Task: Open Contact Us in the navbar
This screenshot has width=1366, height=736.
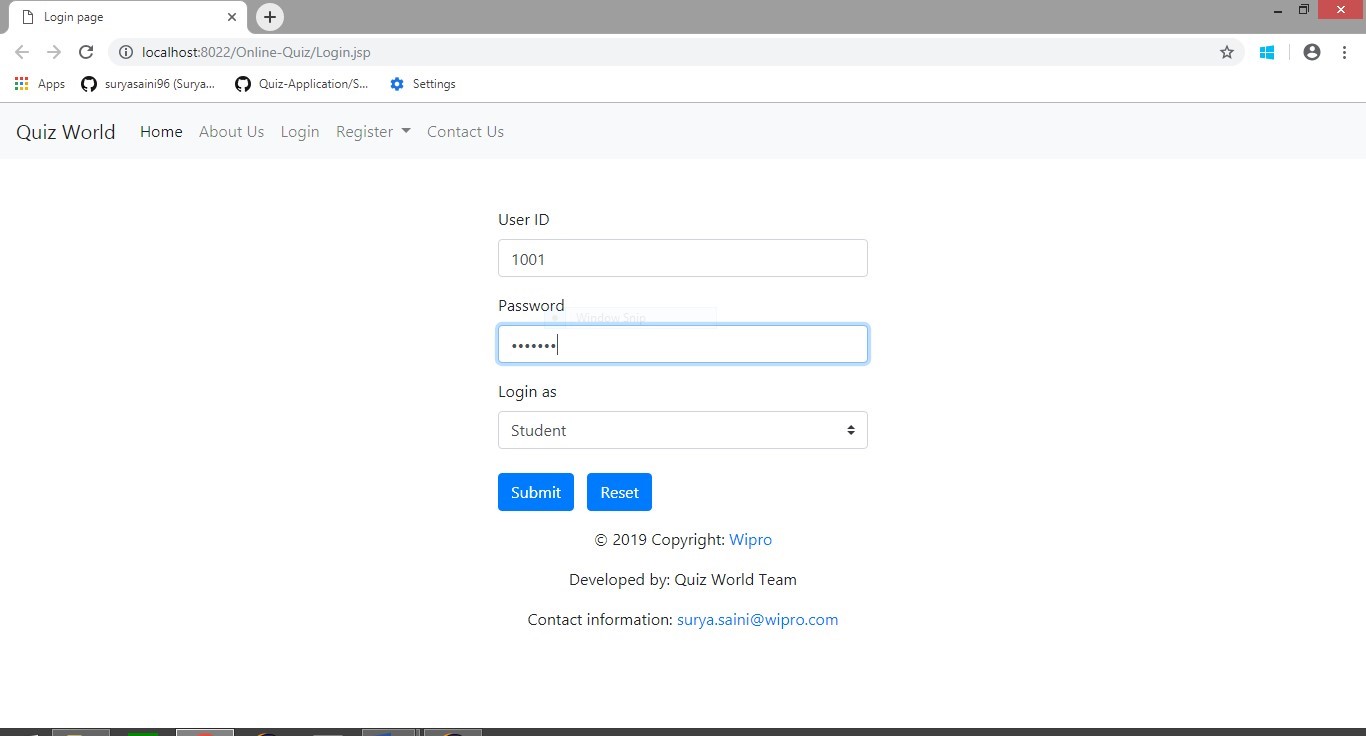Action: click(465, 132)
